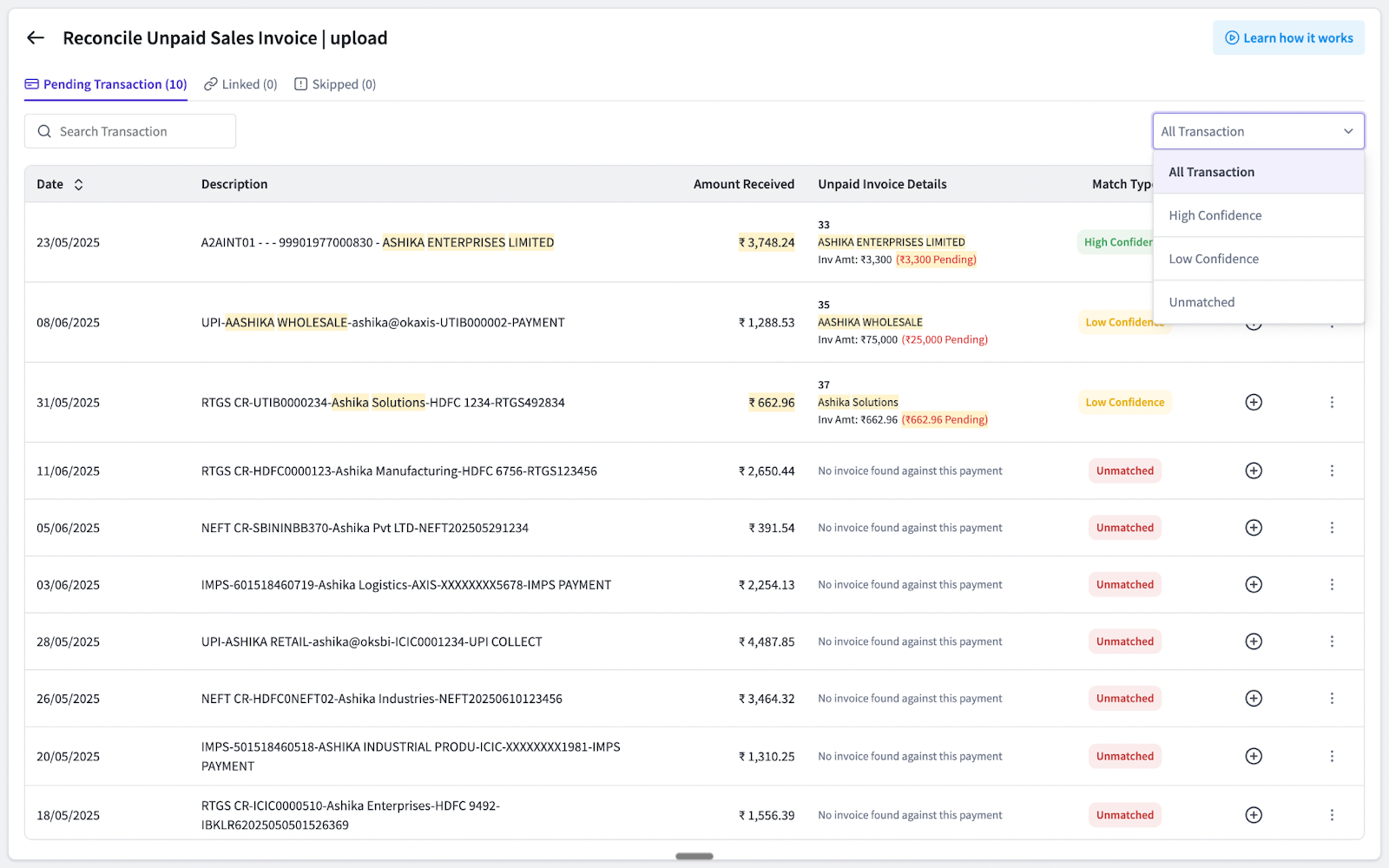
Task: Select Unmatched option in filter list
Action: 1201,302
